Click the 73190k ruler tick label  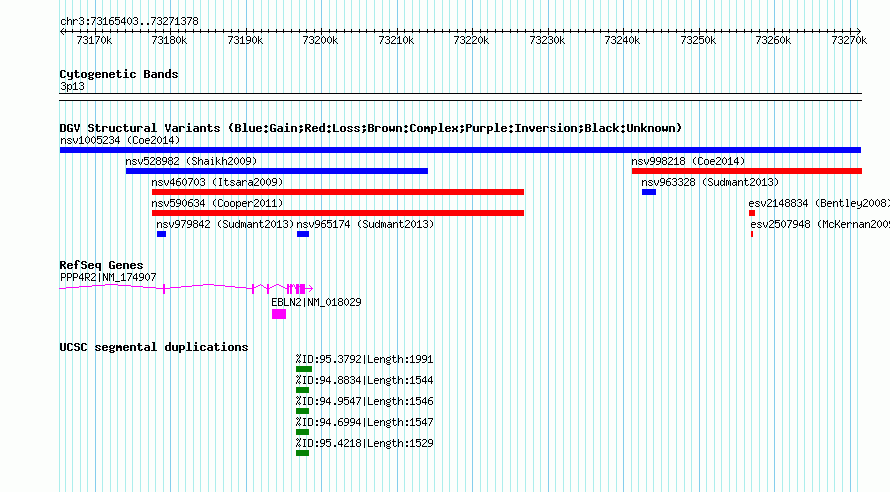pos(245,41)
